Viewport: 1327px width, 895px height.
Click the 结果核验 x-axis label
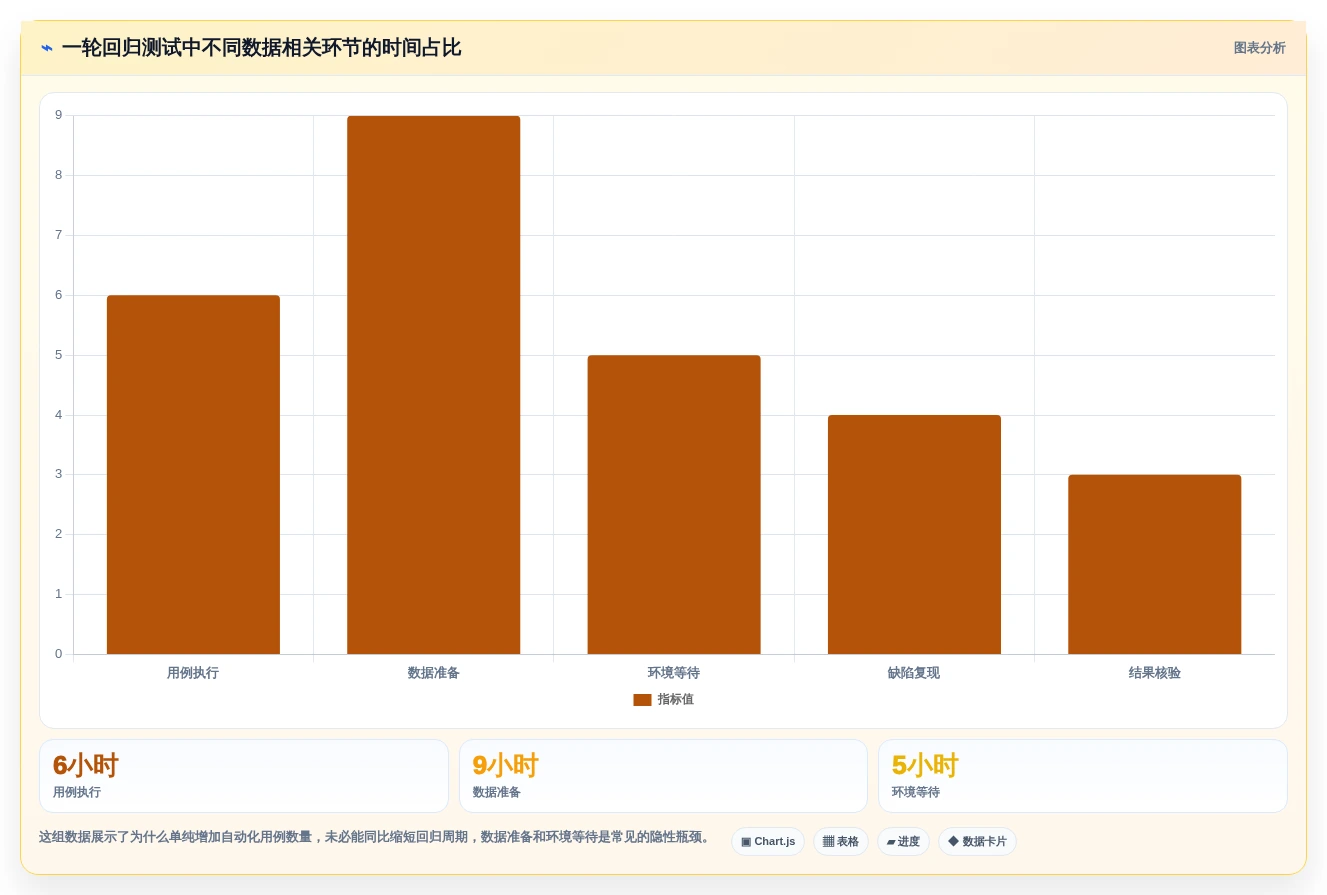point(1154,673)
